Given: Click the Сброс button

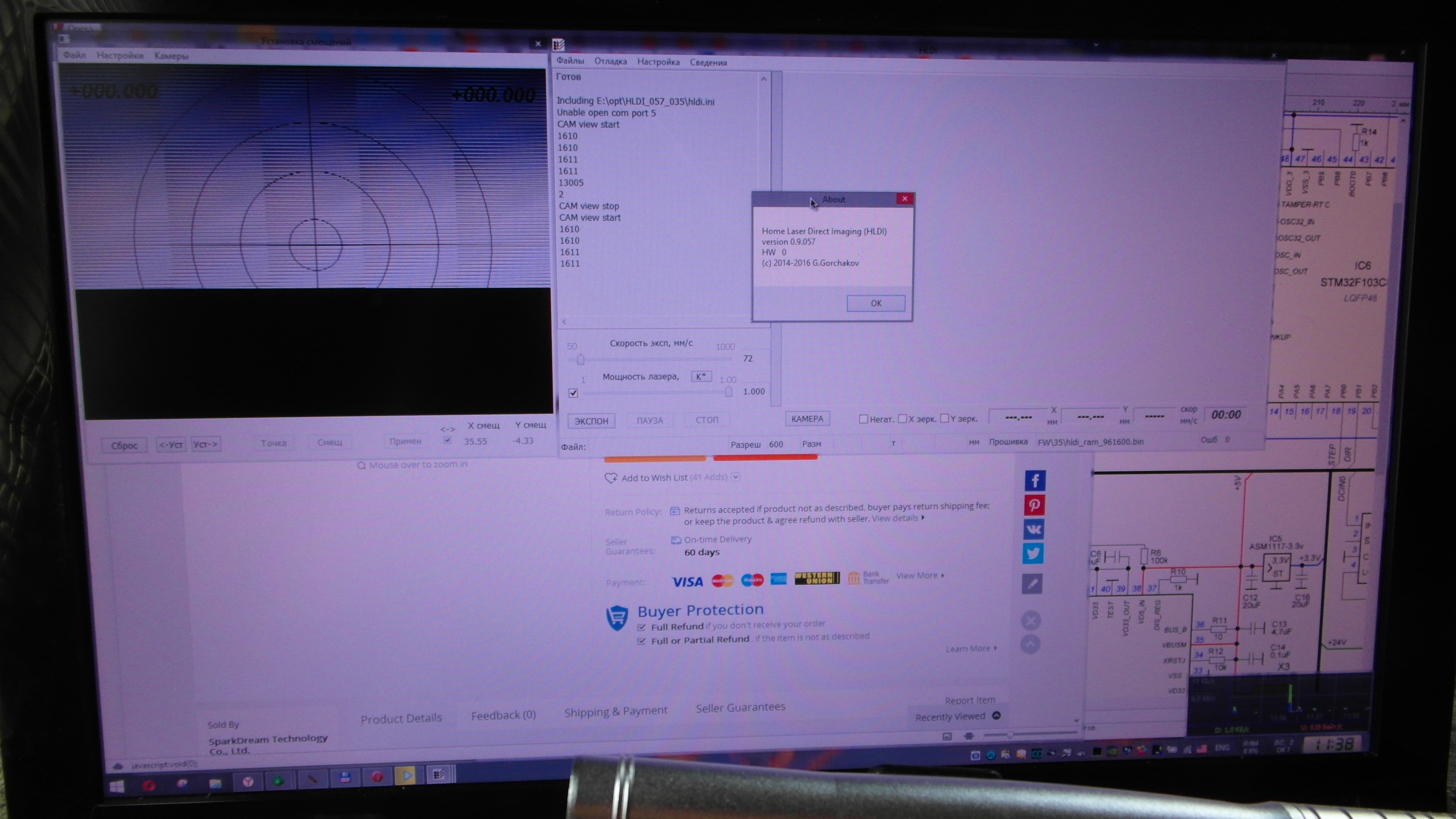Looking at the screenshot, I should pos(124,445).
